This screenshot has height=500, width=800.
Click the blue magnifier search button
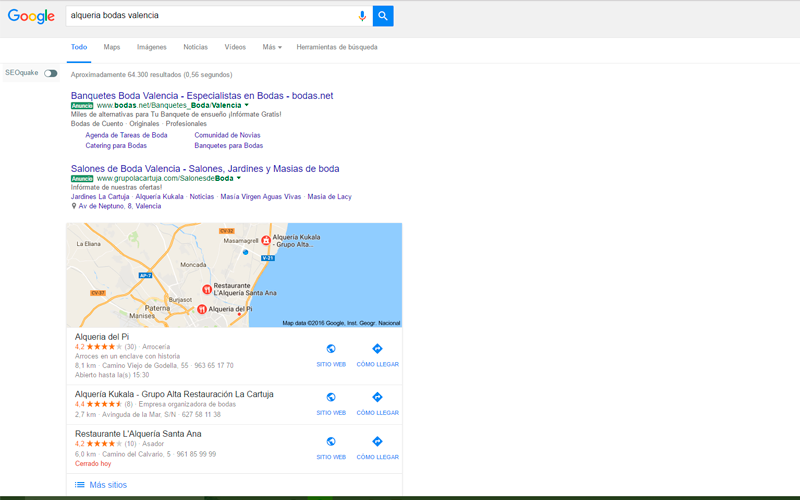point(383,16)
